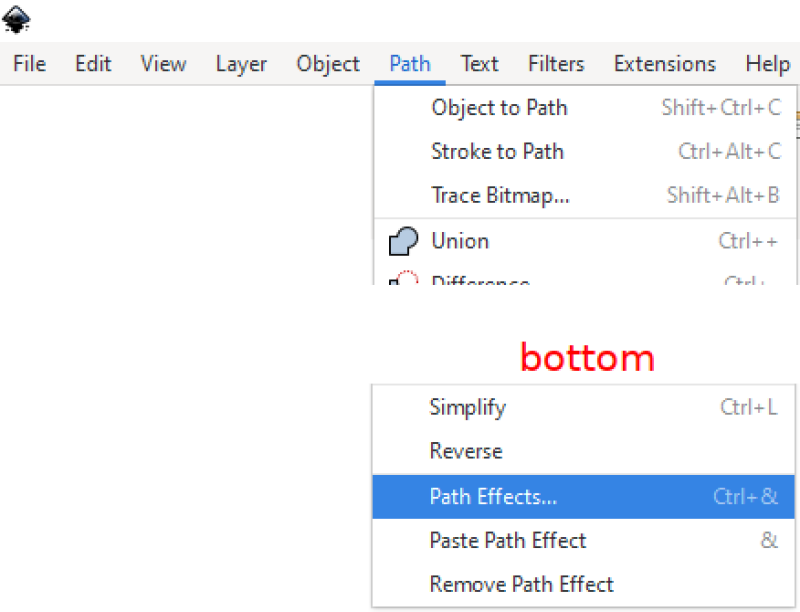This screenshot has height=612, width=800.
Task: Select Trace Bitmap... option
Action: point(585,195)
